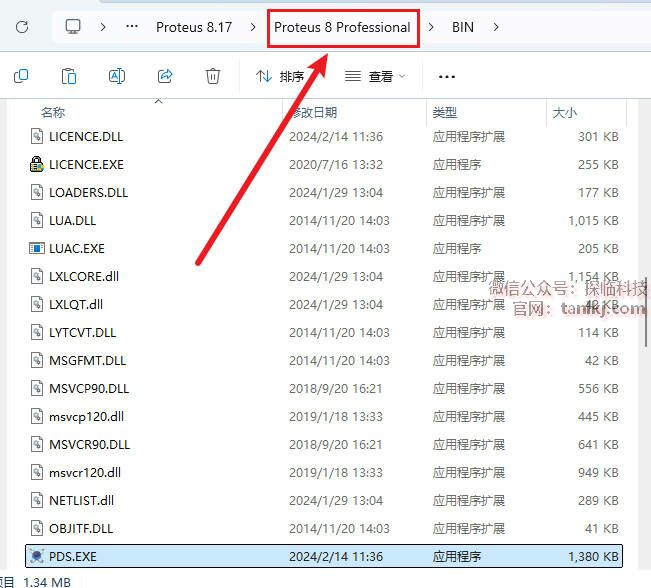Image resolution: width=651 pixels, height=588 pixels.
Task: Select the LICENCE.DLL file
Action: click(324, 137)
